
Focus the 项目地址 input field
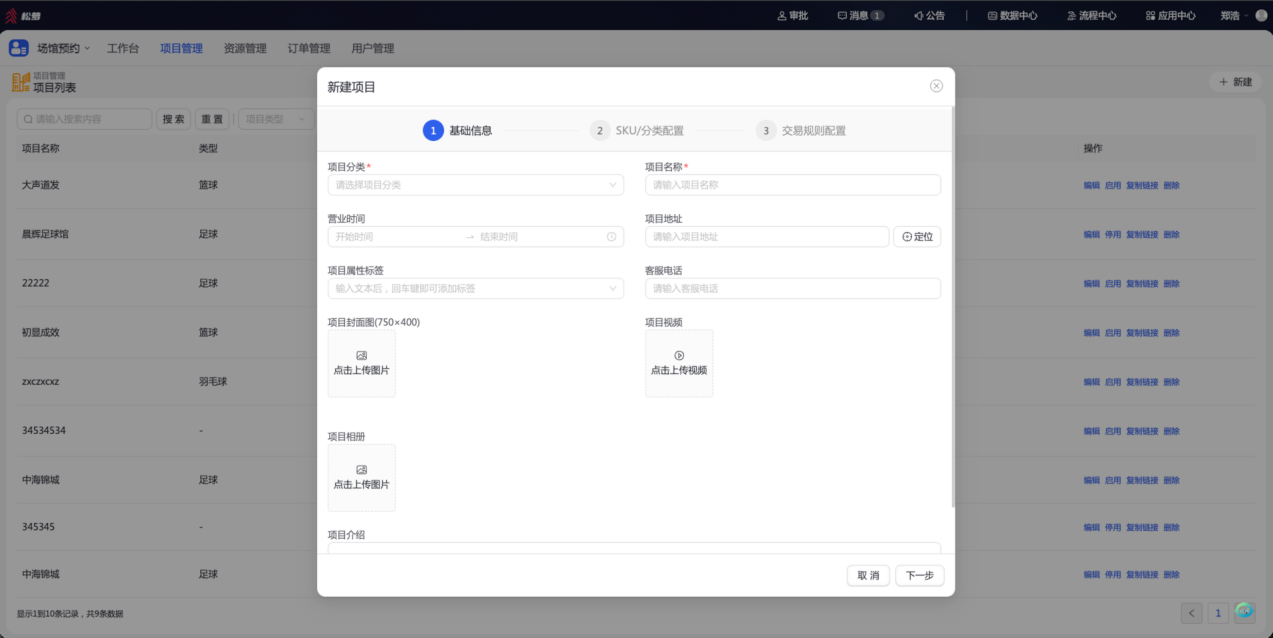point(767,237)
